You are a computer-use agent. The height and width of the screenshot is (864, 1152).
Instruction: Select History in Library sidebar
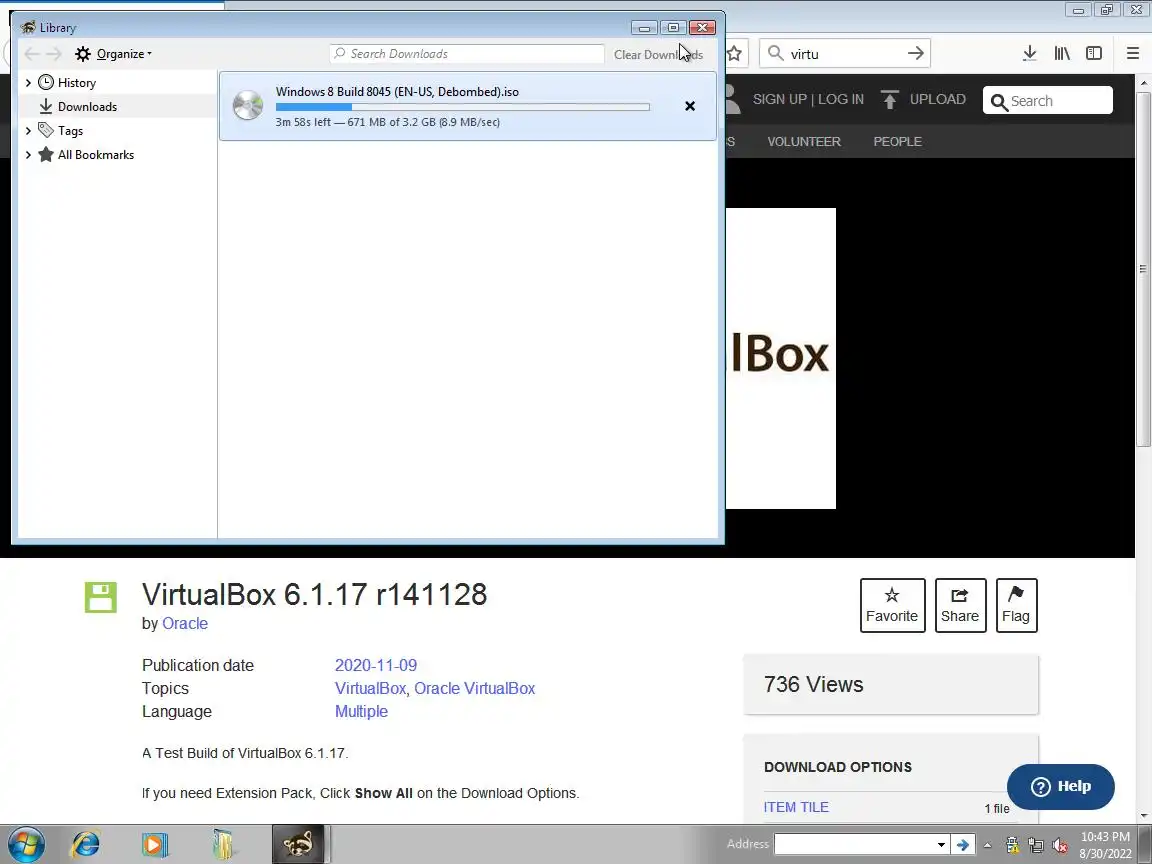(x=76, y=83)
